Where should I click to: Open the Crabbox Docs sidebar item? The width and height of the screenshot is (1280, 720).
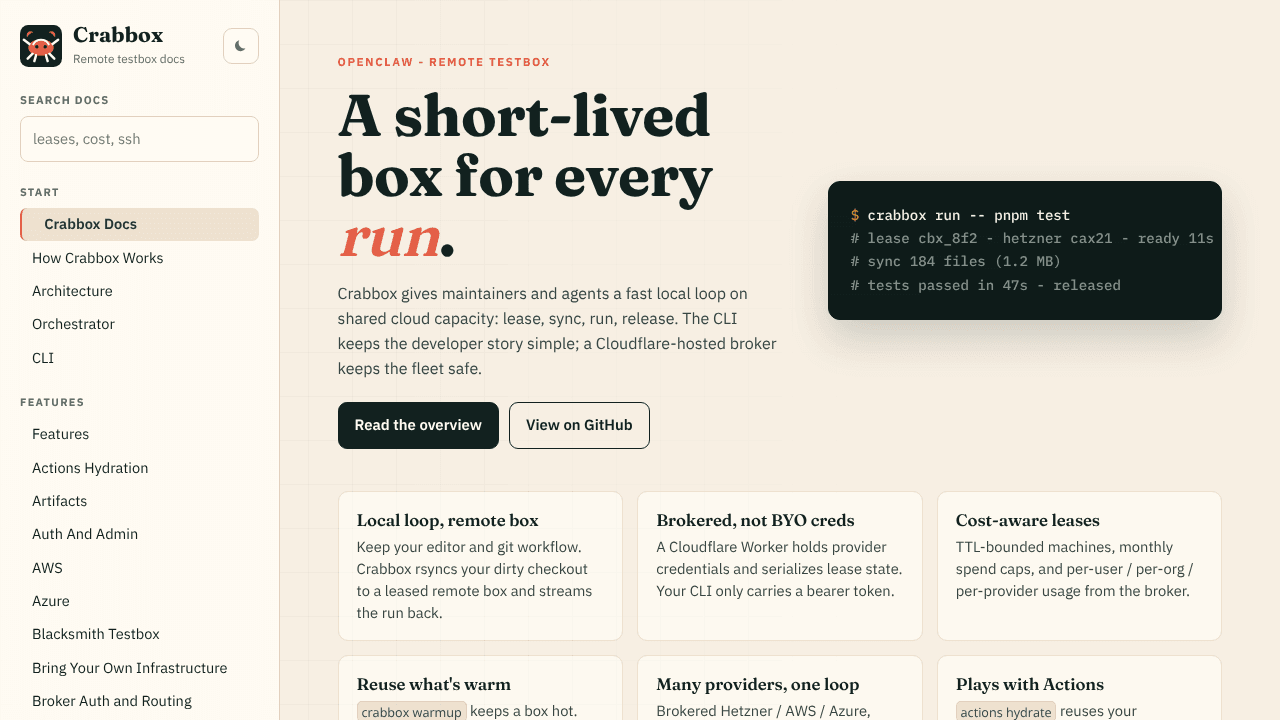[139, 224]
